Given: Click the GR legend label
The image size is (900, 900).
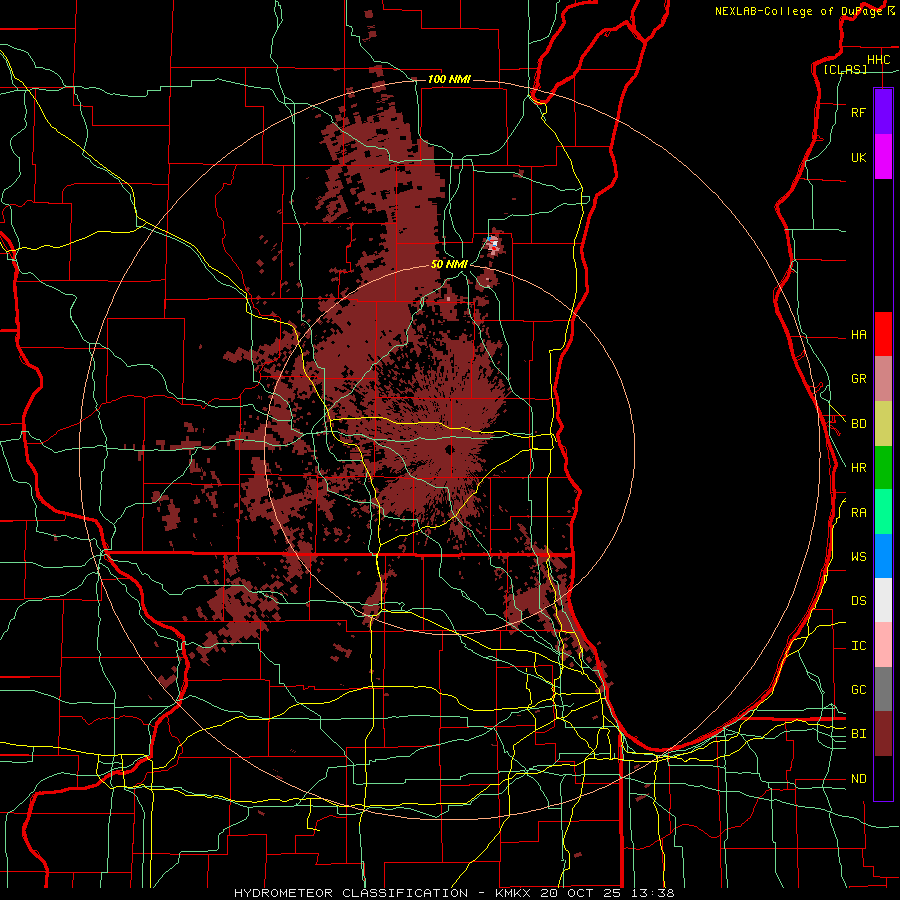Looking at the screenshot, I should pos(859,379).
